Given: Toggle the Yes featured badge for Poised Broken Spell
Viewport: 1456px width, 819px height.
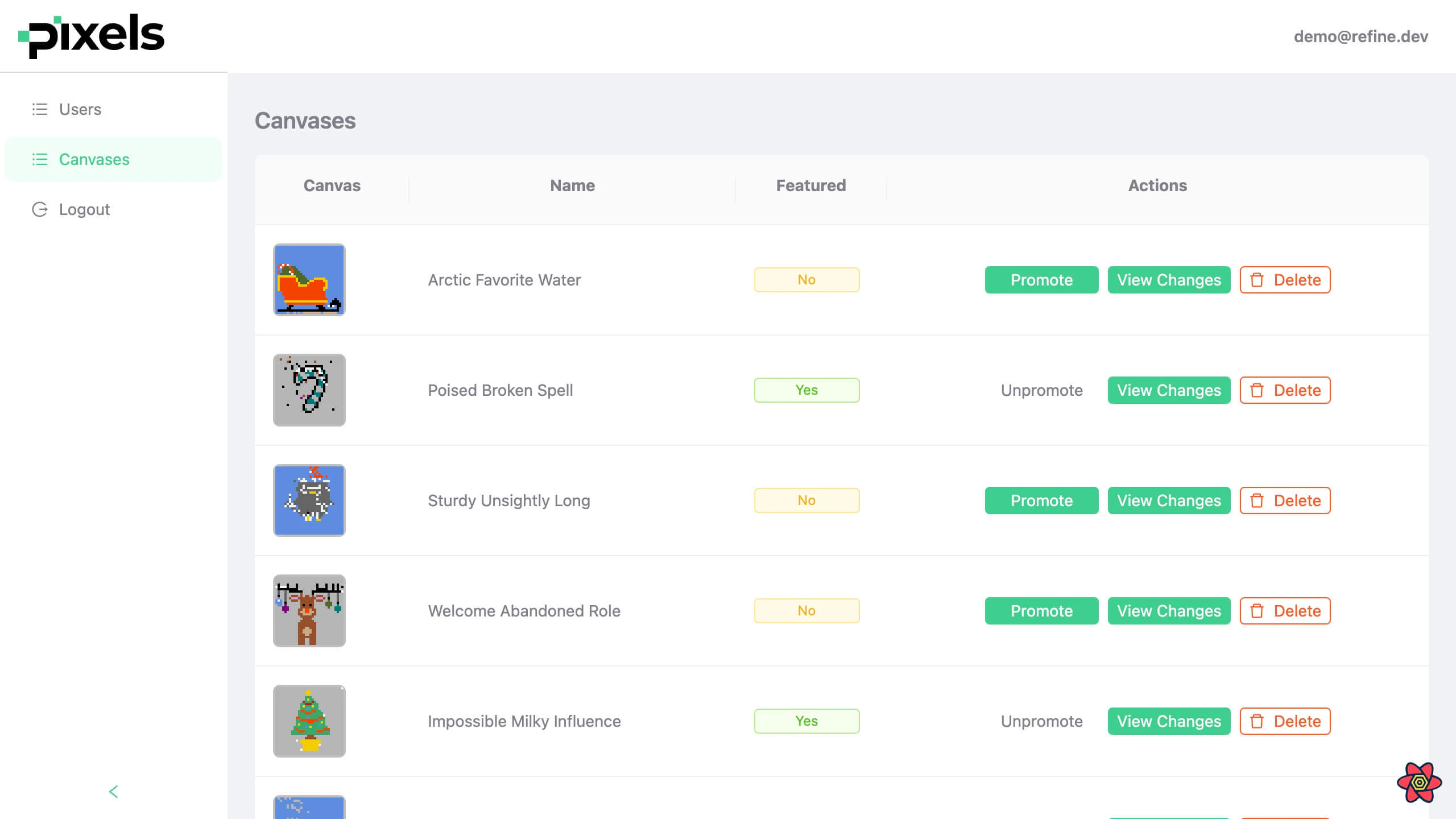Looking at the screenshot, I should (x=806, y=390).
